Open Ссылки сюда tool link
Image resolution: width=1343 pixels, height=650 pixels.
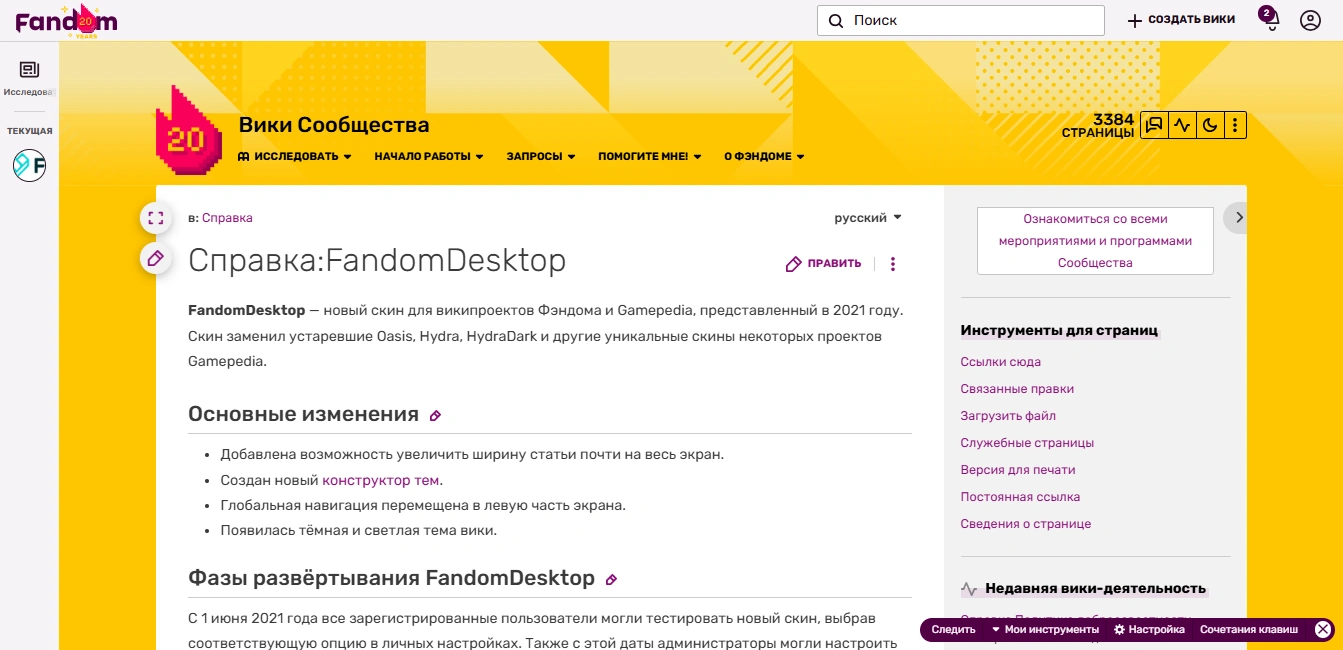coord(1000,362)
